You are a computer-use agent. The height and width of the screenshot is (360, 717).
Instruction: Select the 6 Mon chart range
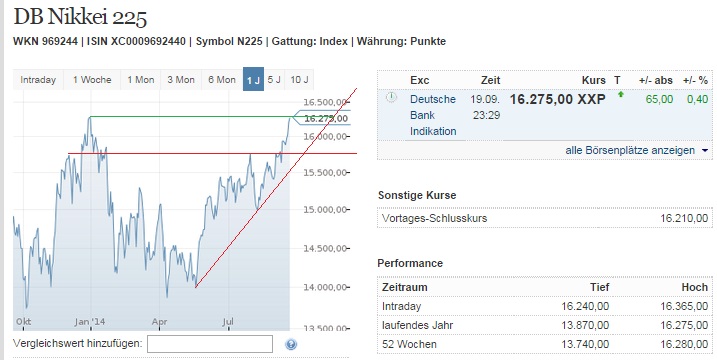point(222,80)
